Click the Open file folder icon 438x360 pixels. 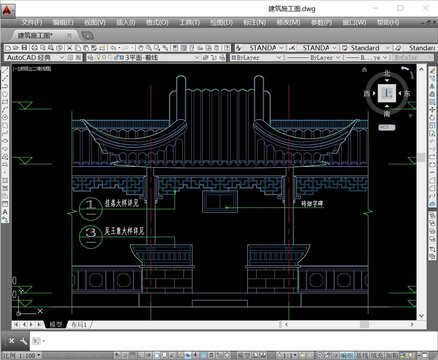(16, 48)
